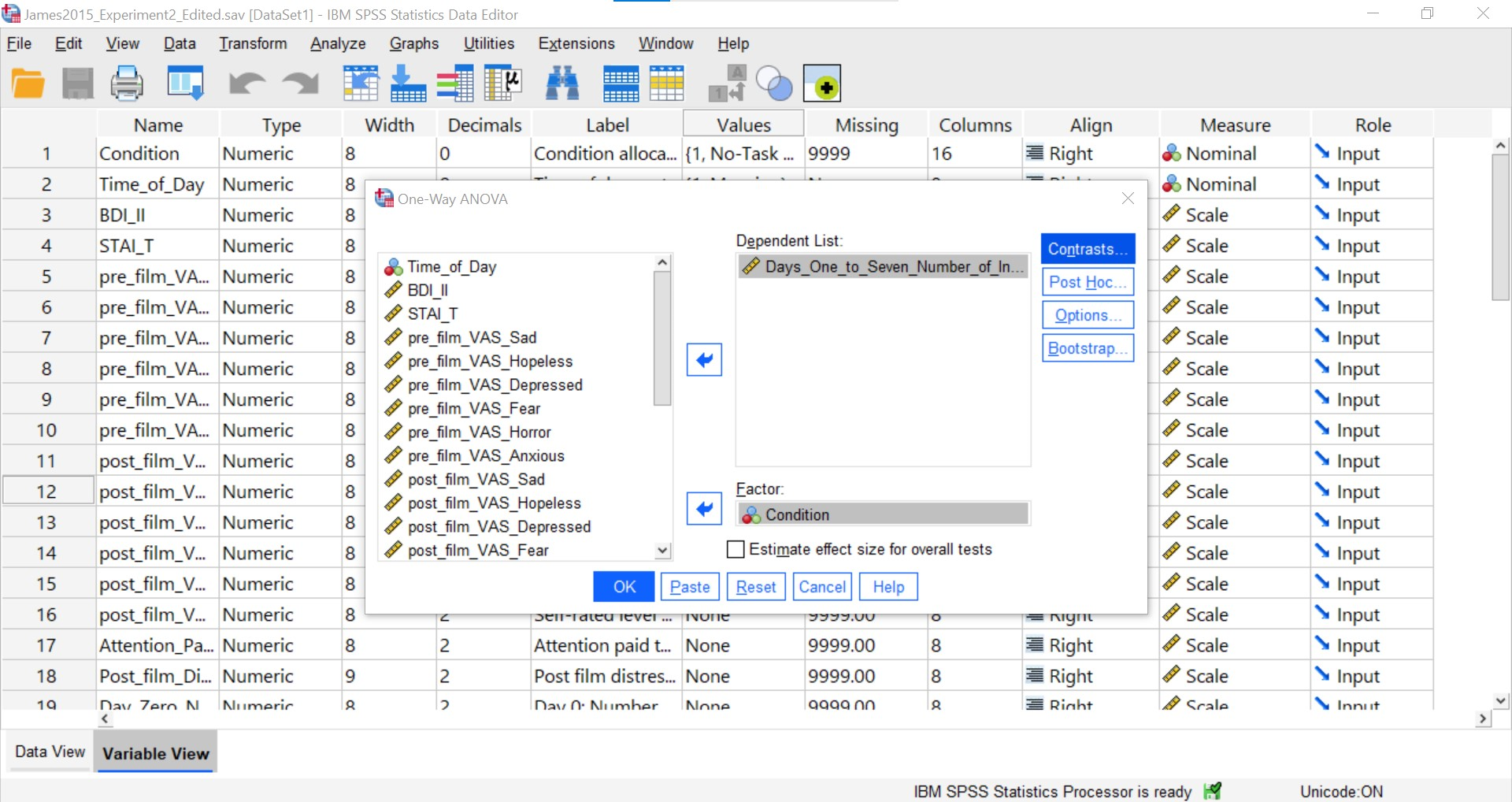Image resolution: width=1512 pixels, height=802 pixels.
Task: Select pre_film_VAS_Sad variable
Action: tap(471, 338)
